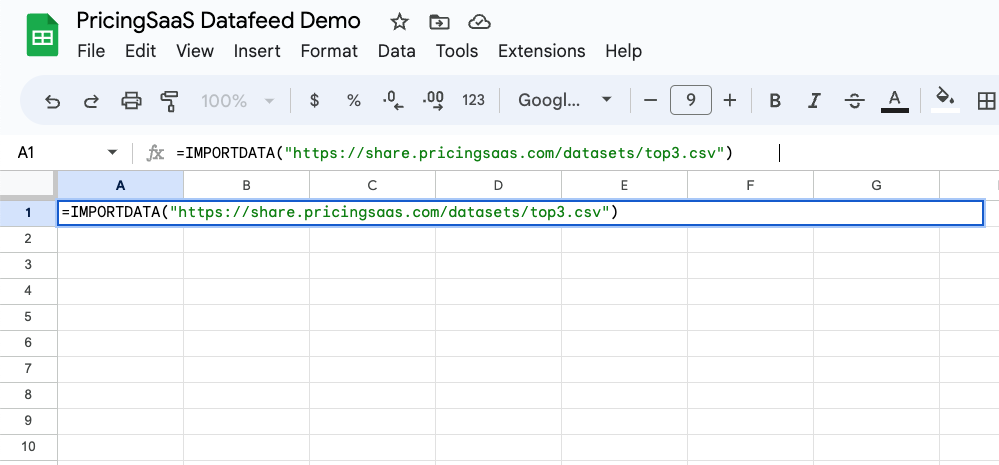The width and height of the screenshot is (999, 465).
Task: Open the borders tool
Action: pyautogui.click(x=986, y=101)
